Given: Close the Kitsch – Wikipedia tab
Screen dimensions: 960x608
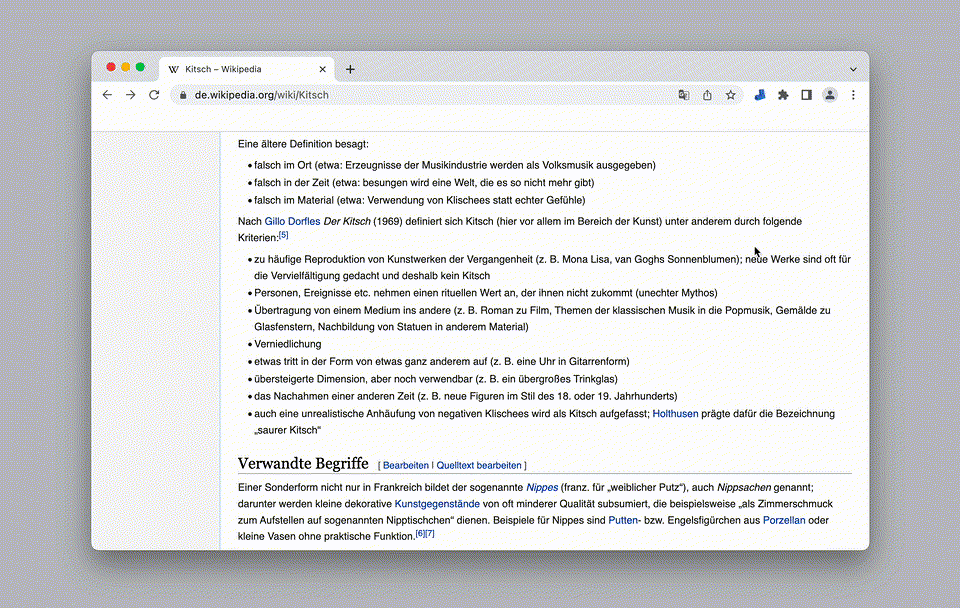Looking at the screenshot, I should (x=322, y=69).
